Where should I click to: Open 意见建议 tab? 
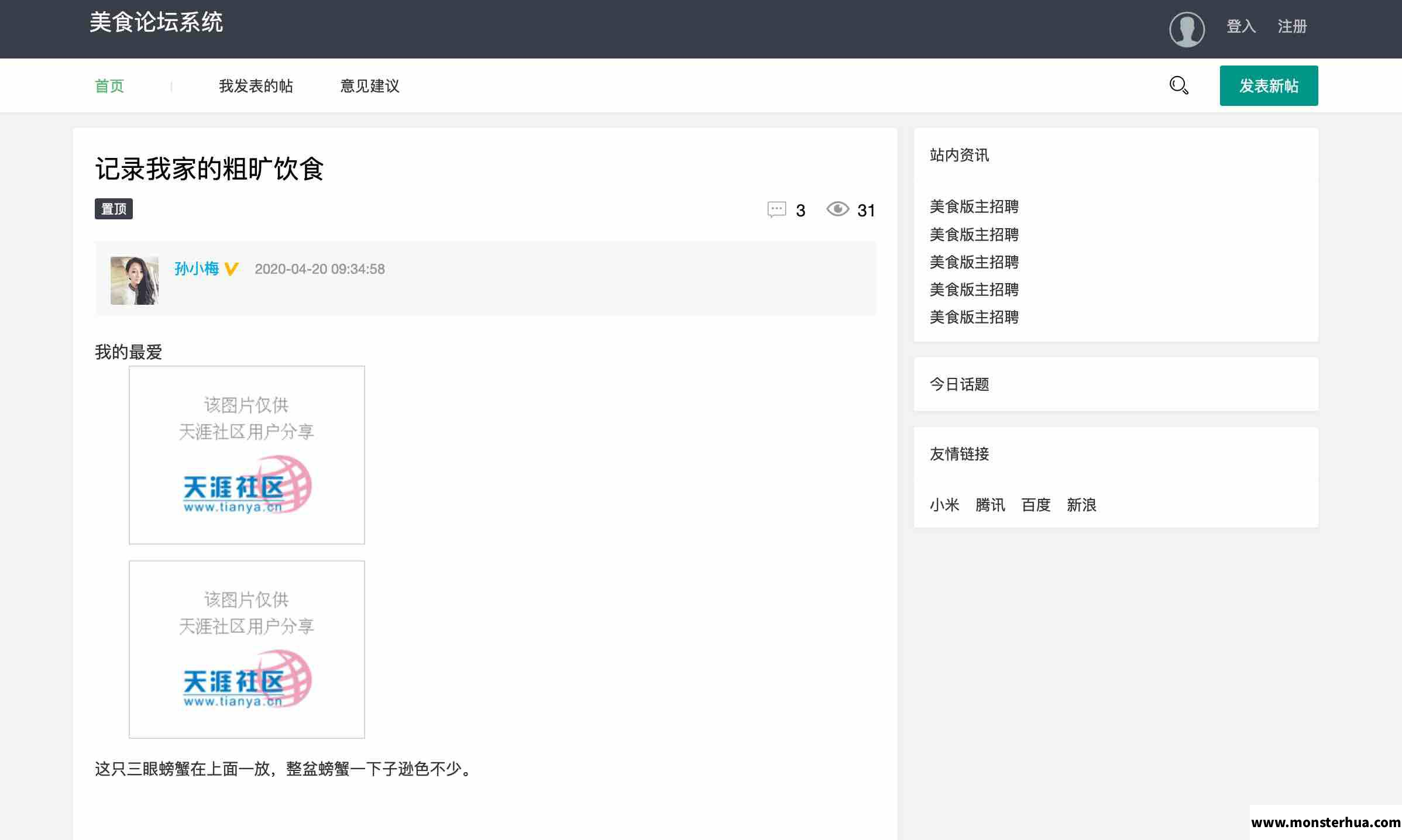pos(370,86)
